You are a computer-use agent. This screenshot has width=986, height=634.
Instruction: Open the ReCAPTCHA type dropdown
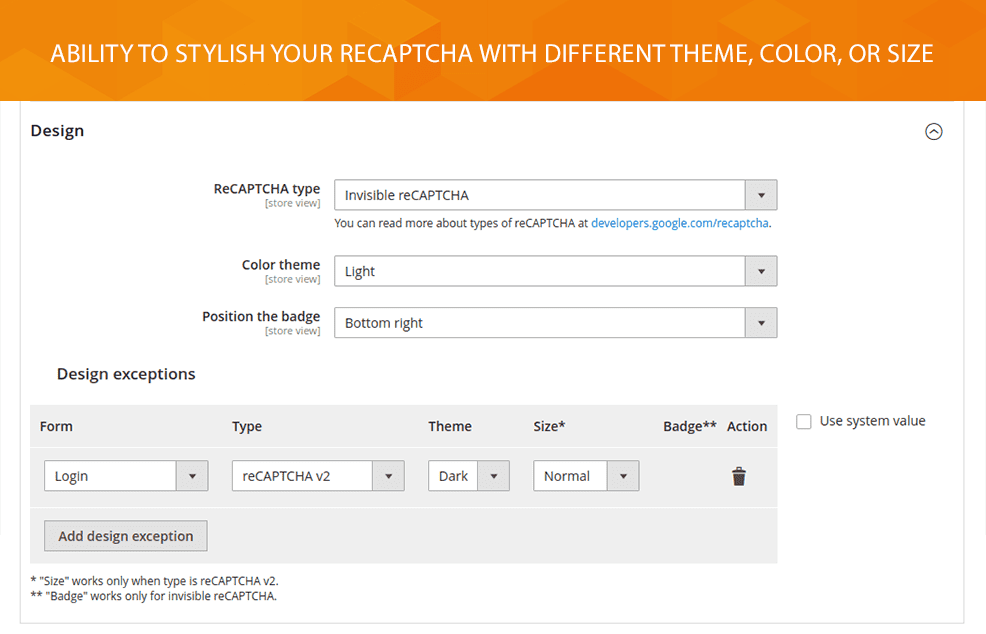(x=555, y=195)
